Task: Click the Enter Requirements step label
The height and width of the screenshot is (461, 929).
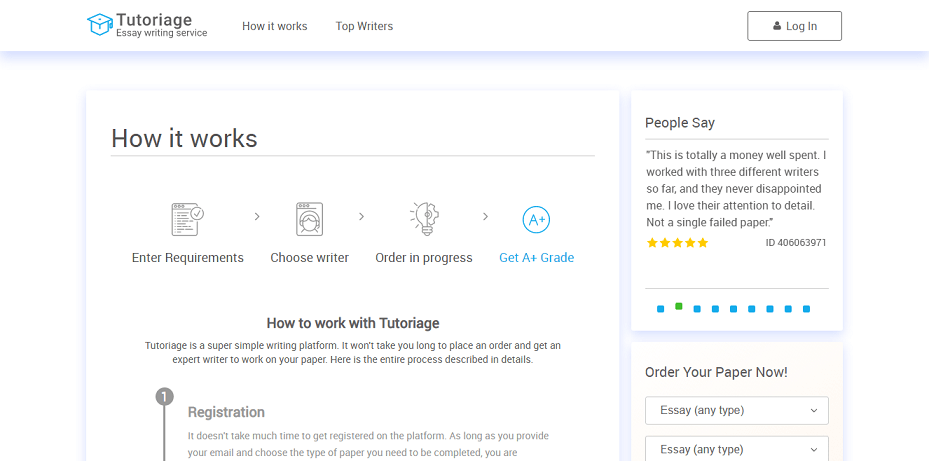Action: click(188, 258)
